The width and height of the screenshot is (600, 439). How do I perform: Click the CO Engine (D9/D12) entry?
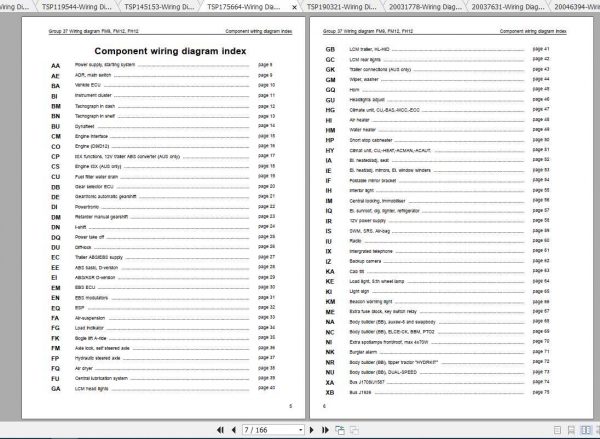162,146
